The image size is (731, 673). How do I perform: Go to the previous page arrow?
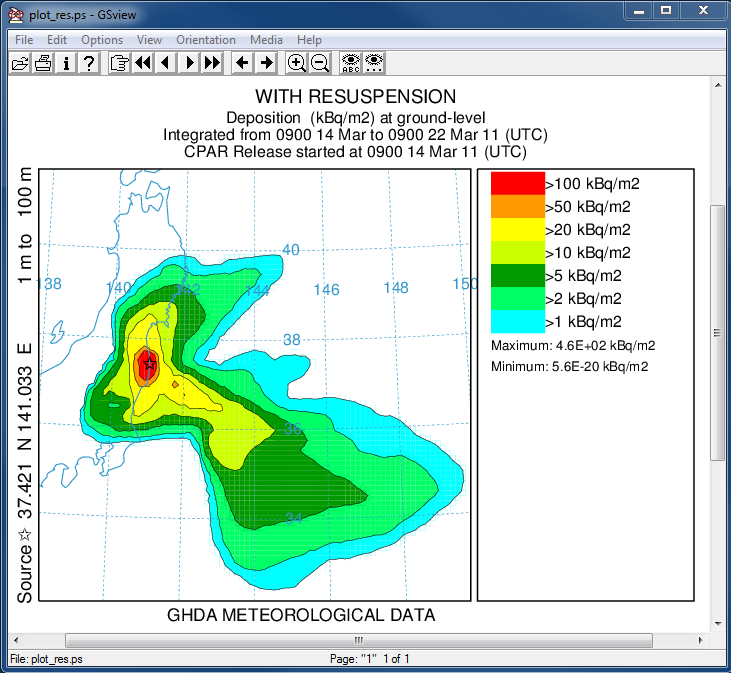click(x=165, y=63)
